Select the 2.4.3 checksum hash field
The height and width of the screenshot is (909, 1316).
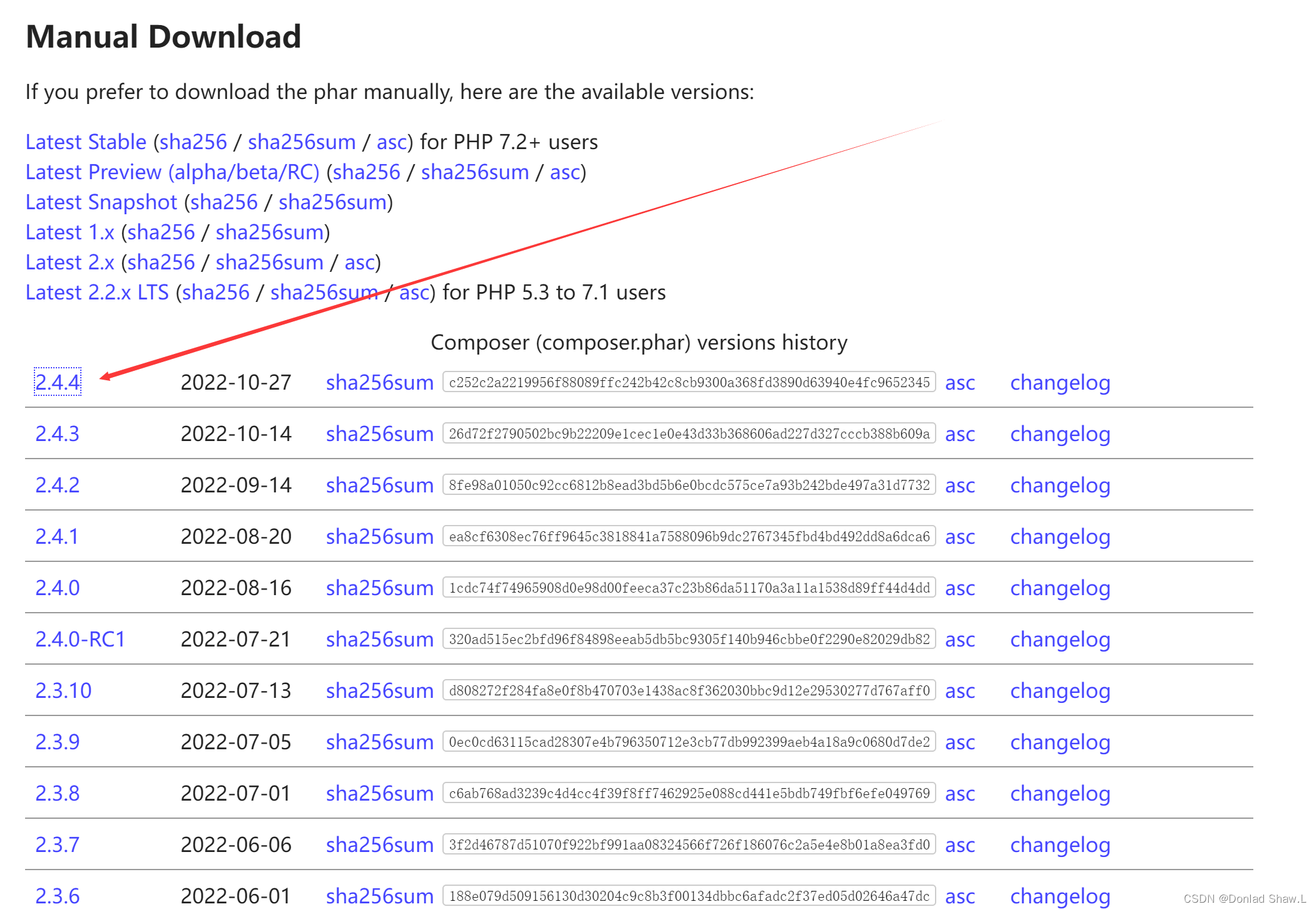(689, 434)
